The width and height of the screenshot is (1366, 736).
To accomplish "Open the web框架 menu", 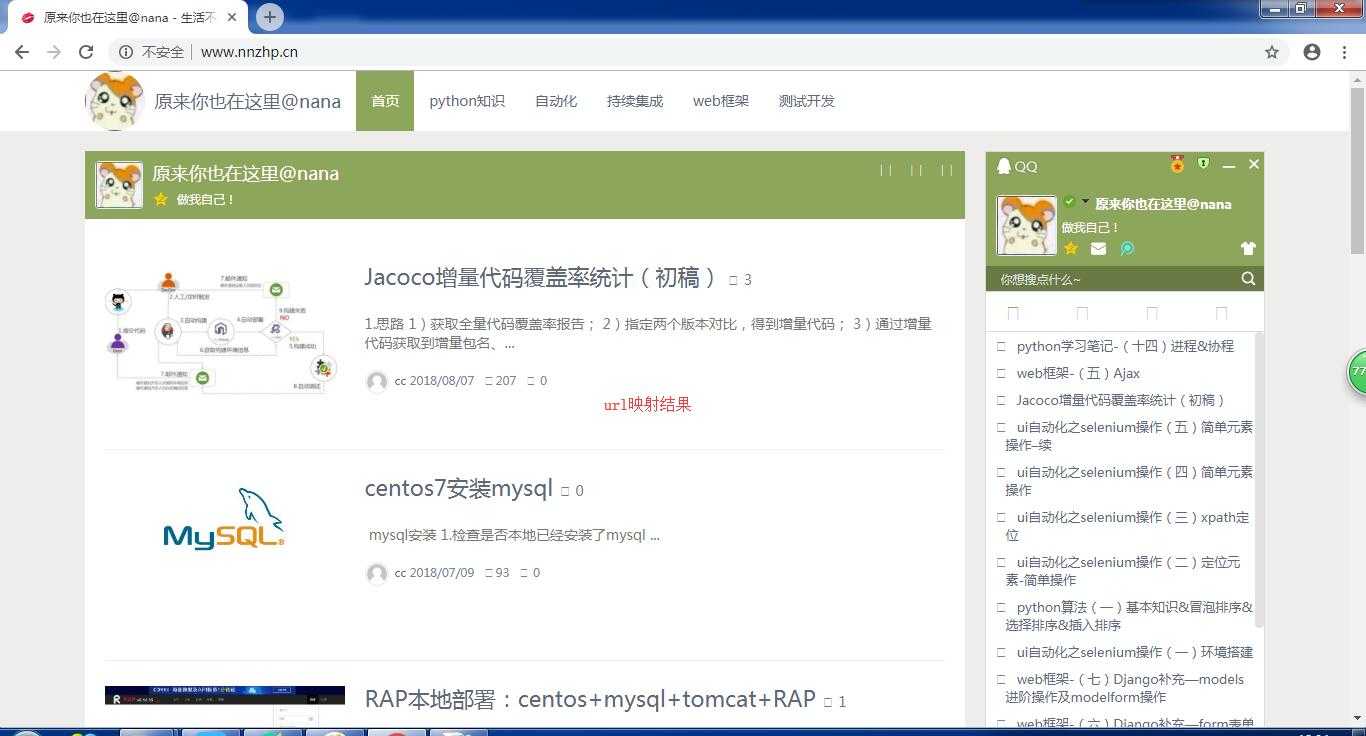I will (721, 101).
